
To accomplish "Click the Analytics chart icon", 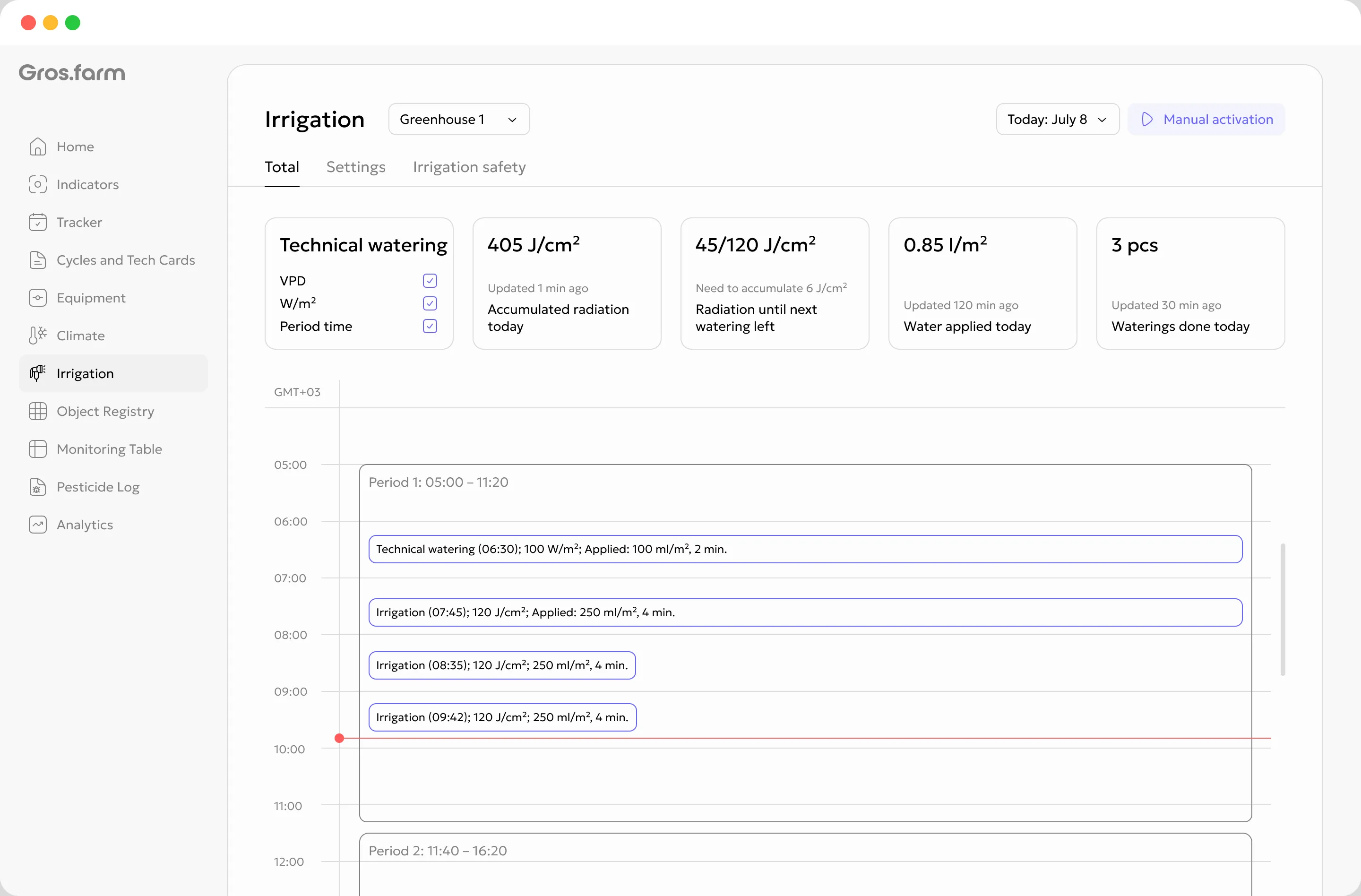I will (37, 525).
